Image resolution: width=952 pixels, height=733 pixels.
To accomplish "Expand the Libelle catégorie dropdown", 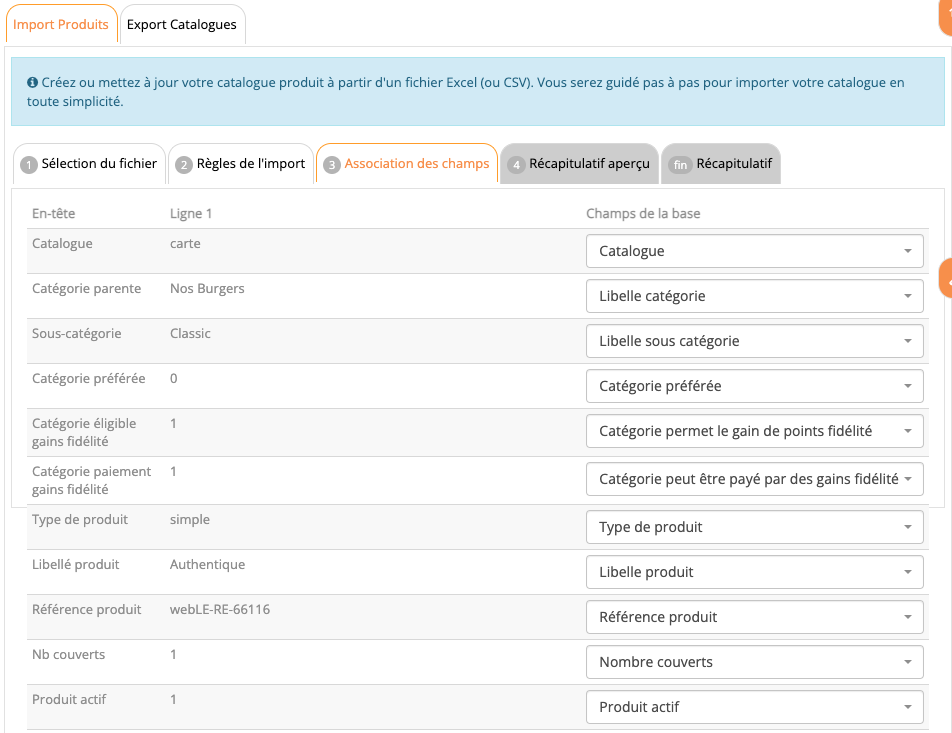I will (754, 297).
